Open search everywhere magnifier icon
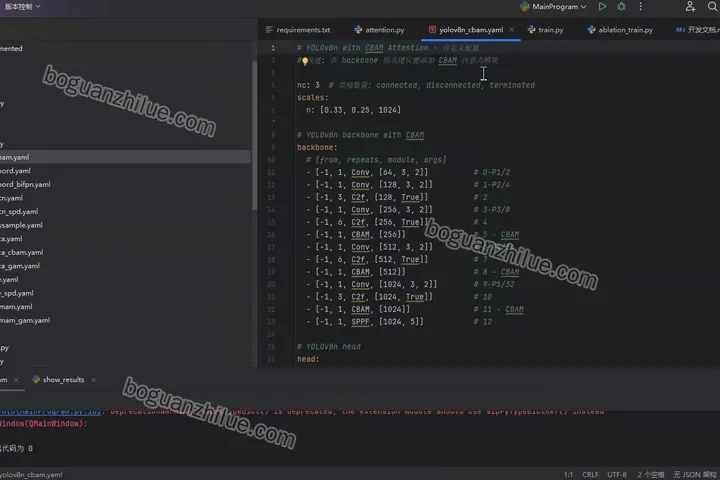The height and width of the screenshot is (480, 720). (713, 6)
